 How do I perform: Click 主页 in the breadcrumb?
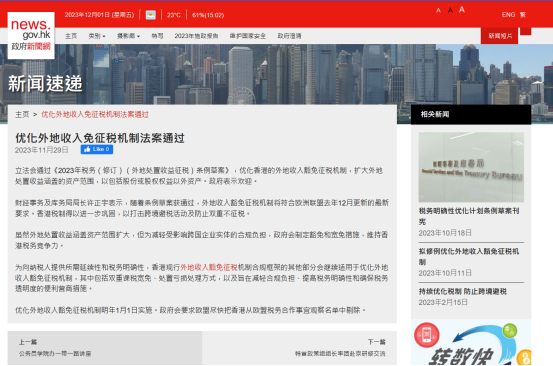point(22,115)
